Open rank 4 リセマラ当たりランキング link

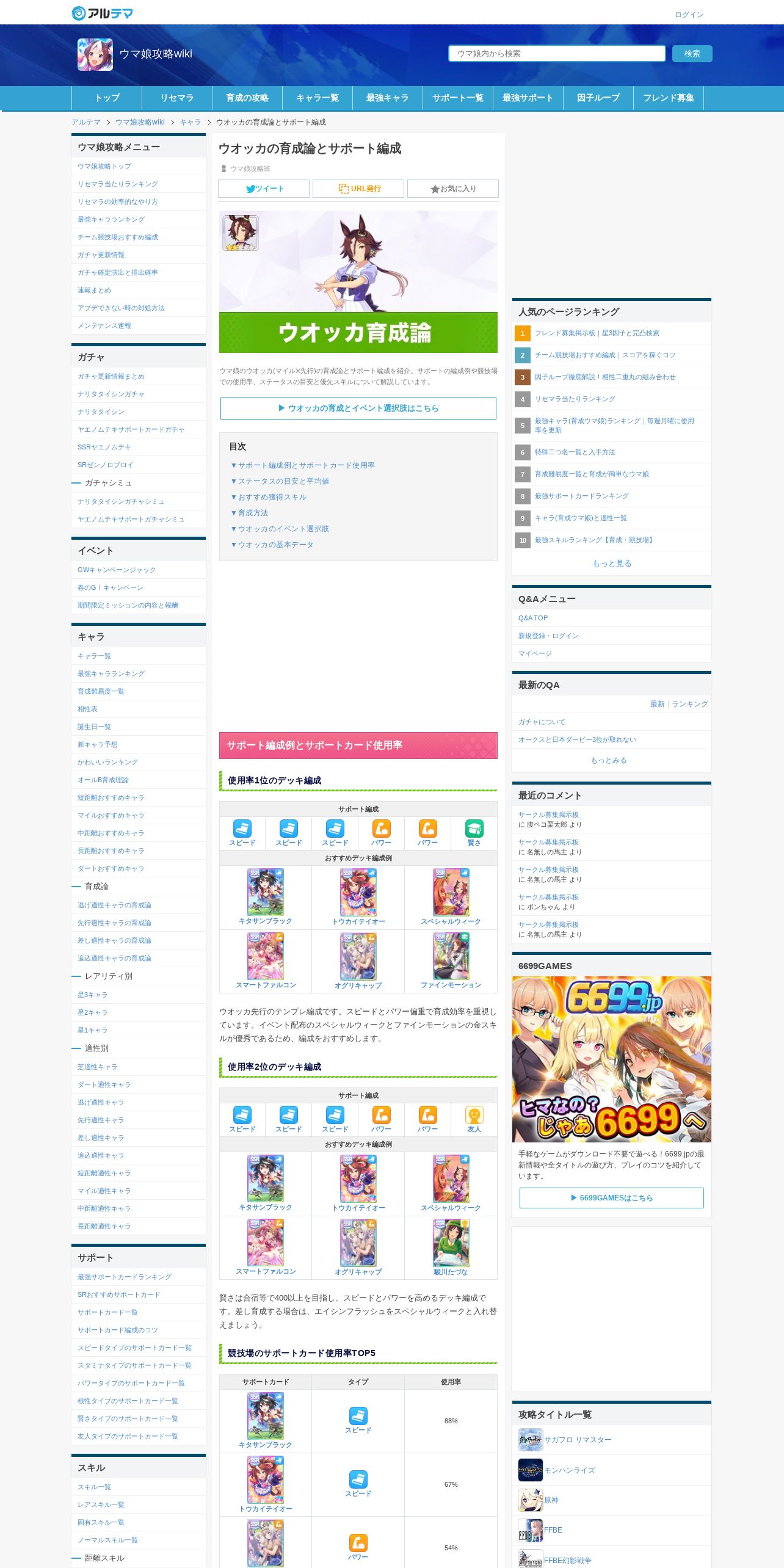tap(575, 399)
